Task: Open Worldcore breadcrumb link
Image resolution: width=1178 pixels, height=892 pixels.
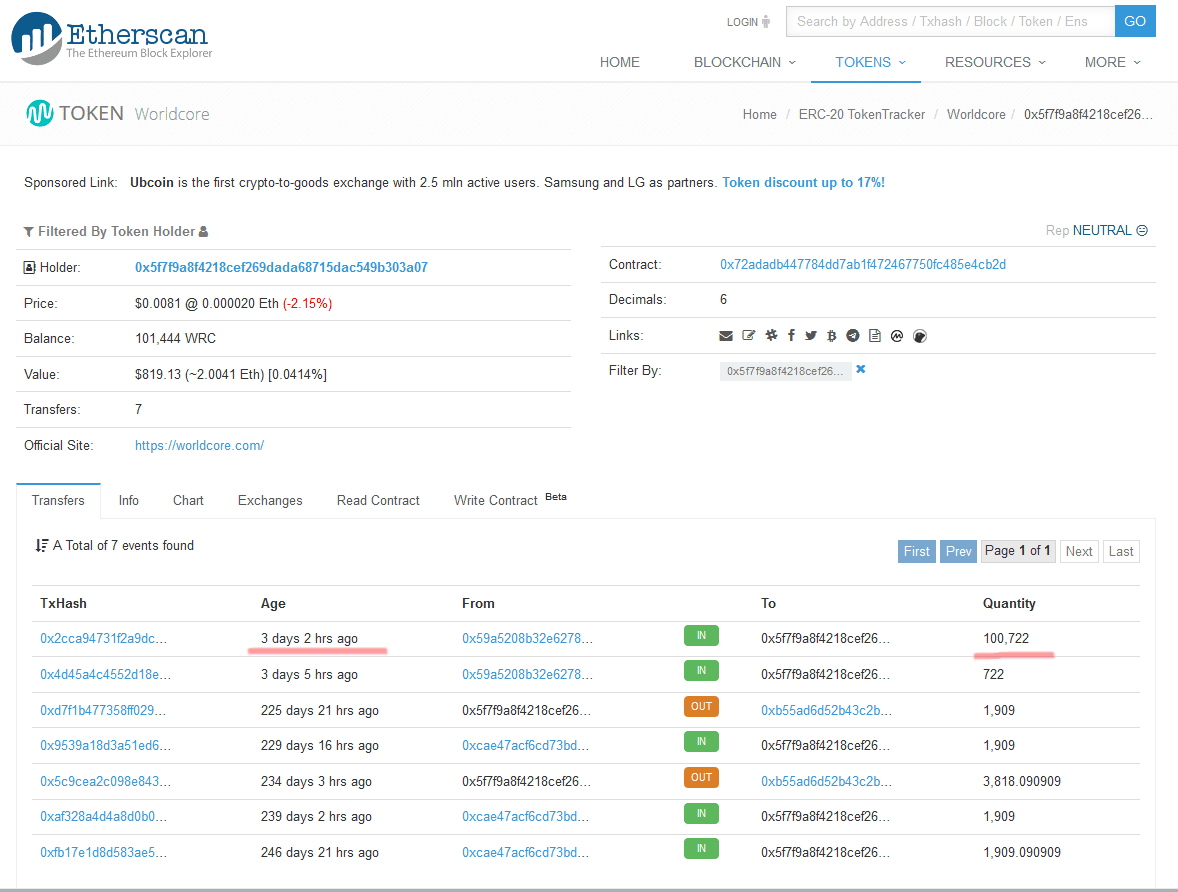Action: coord(976,114)
